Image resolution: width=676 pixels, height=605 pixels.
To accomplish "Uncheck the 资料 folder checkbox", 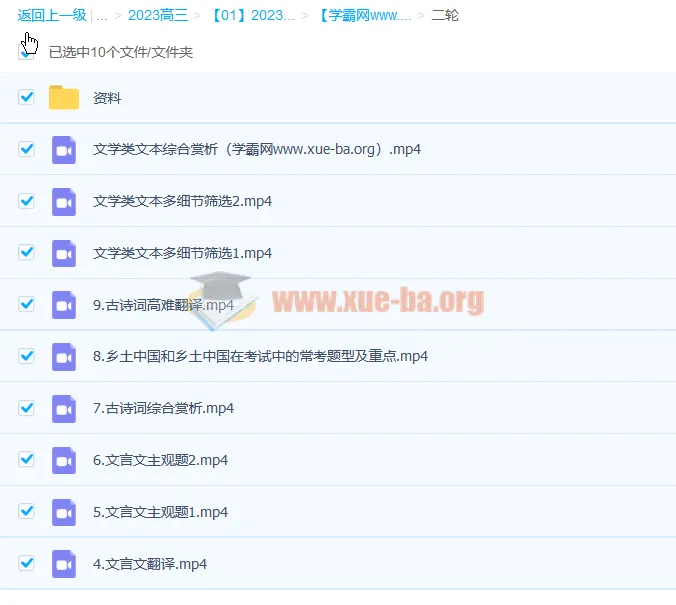I will pos(27,98).
